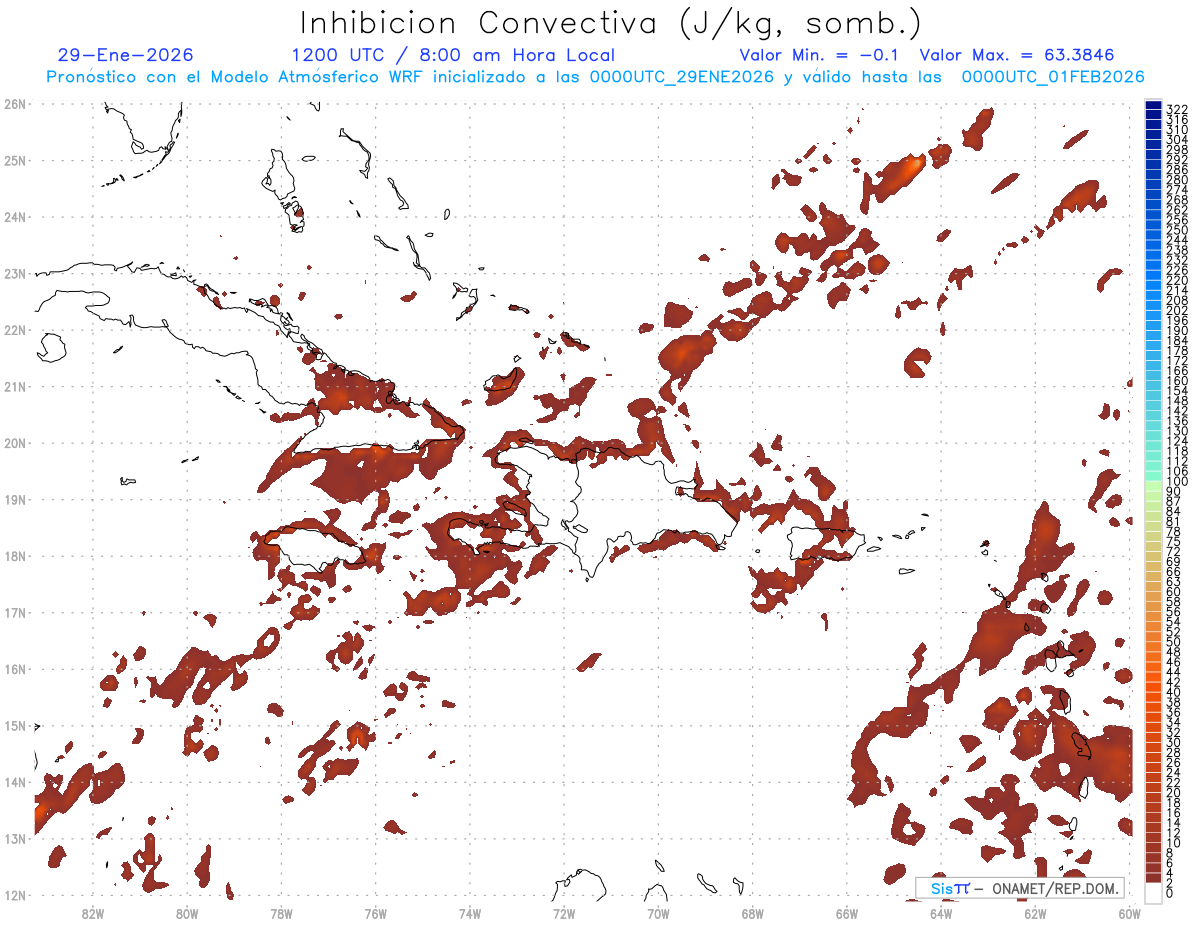Screen dimensions: 1200x927
Task: Click the 60W longitude axis label
Action: tap(1129, 913)
